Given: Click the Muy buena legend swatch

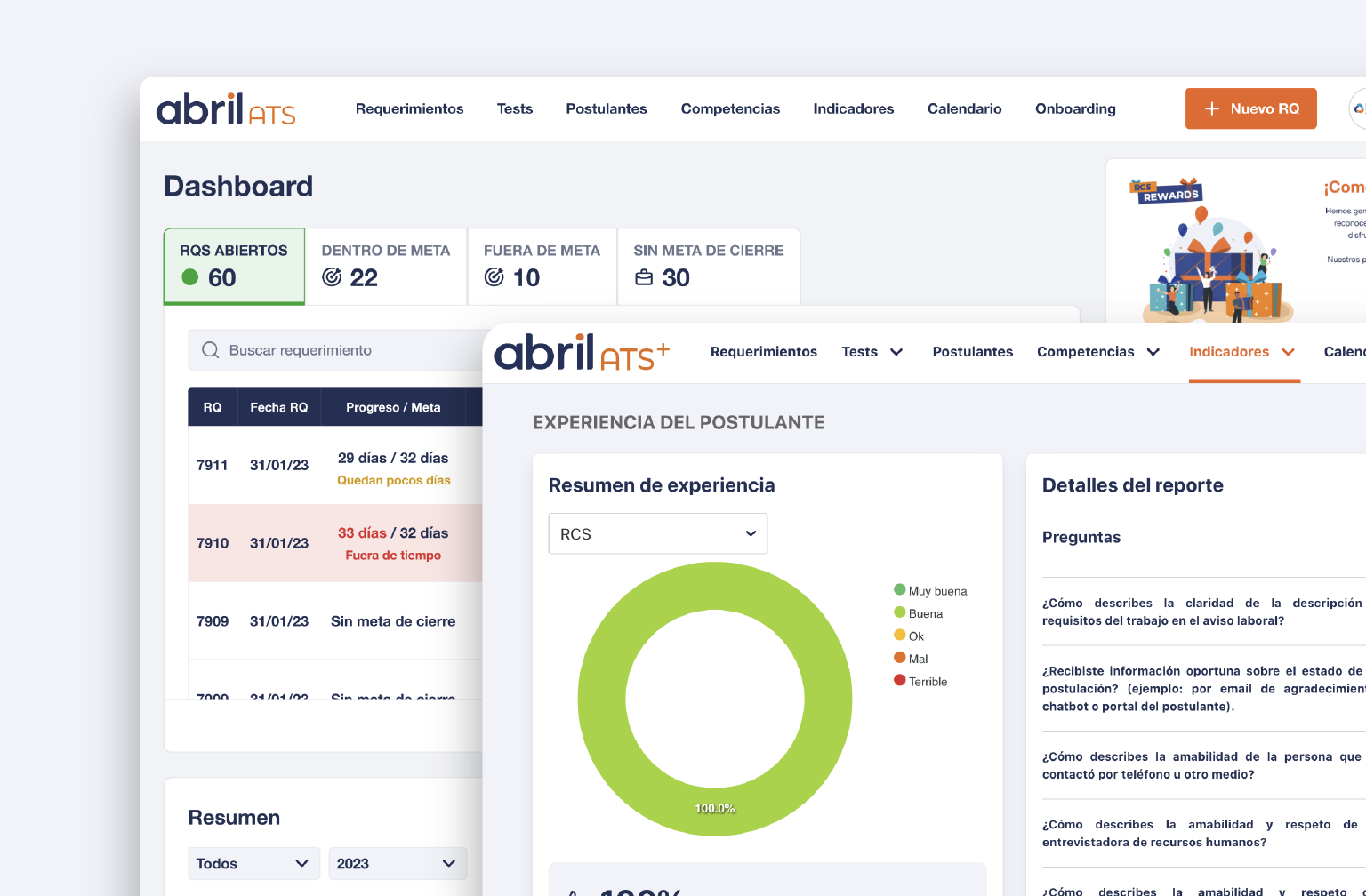Looking at the screenshot, I should (900, 589).
